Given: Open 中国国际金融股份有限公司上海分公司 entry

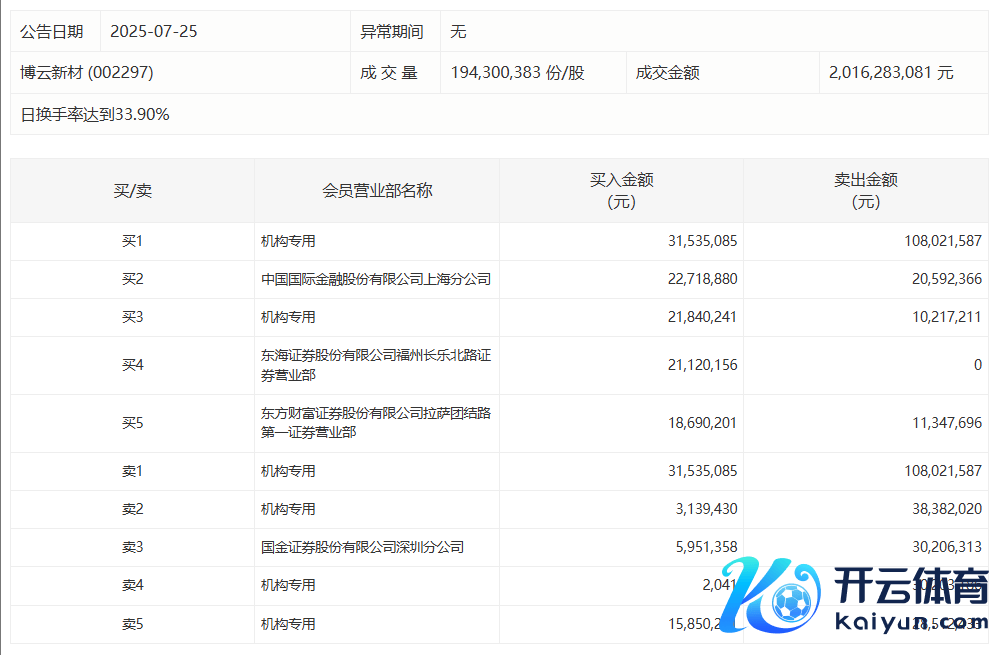Looking at the screenshot, I should point(376,279).
